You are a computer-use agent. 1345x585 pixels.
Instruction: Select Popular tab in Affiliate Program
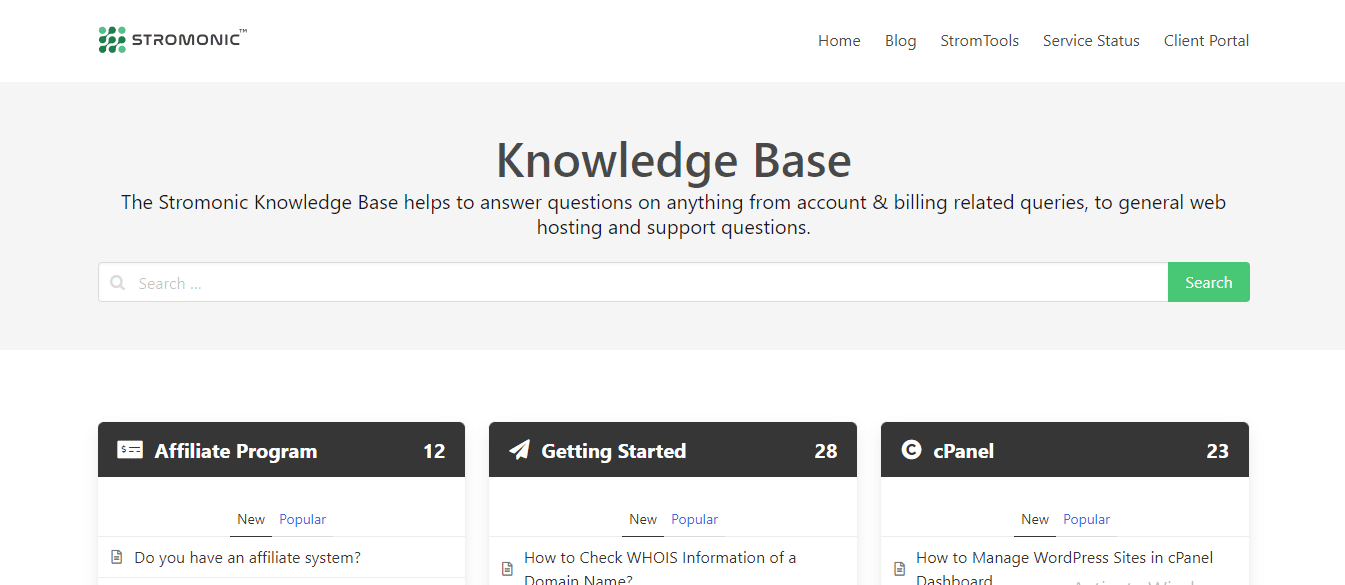[302, 519]
